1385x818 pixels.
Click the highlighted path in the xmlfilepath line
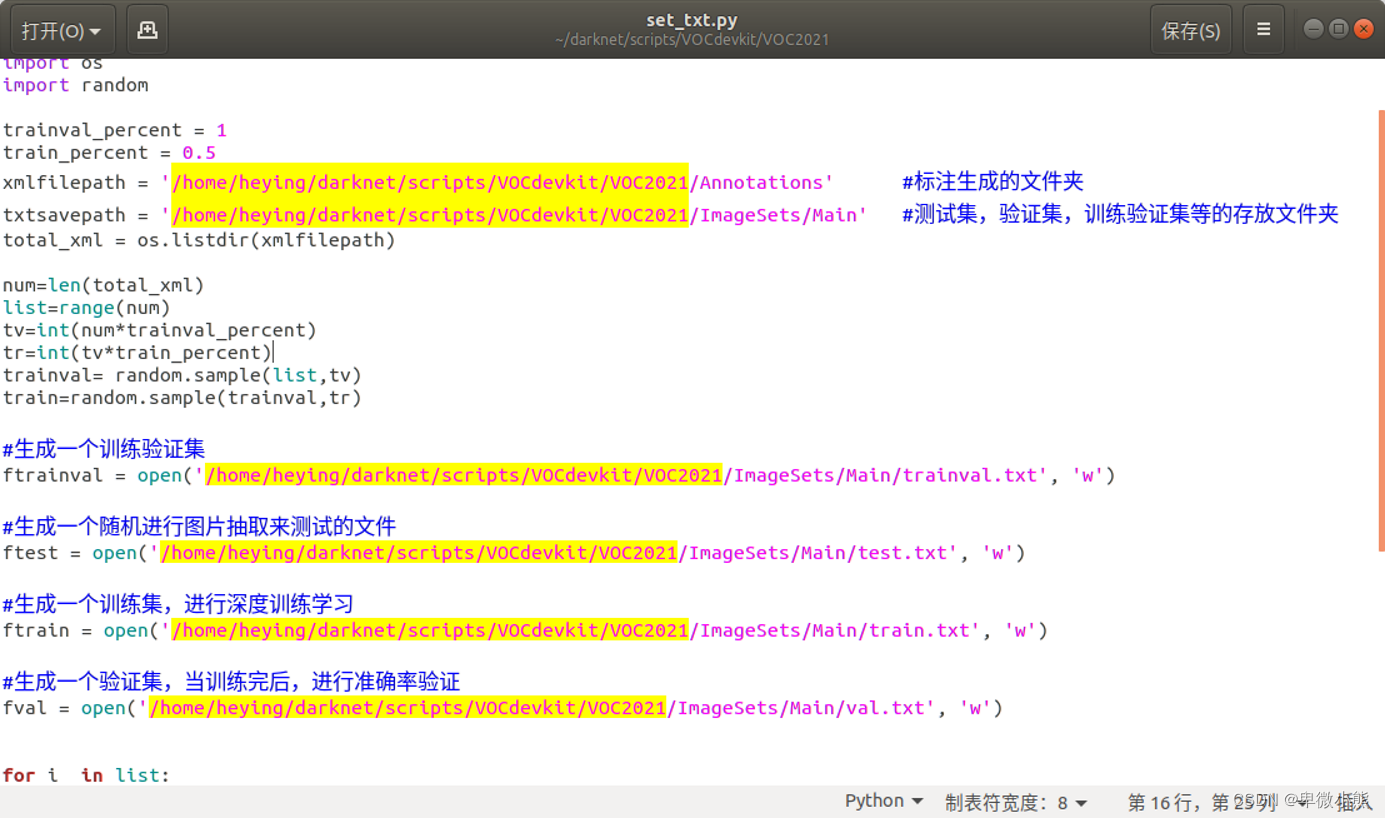click(430, 183)
